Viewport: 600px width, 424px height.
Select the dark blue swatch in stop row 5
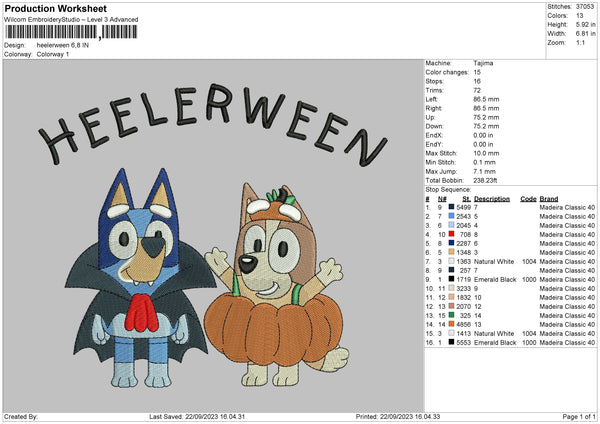452,243
